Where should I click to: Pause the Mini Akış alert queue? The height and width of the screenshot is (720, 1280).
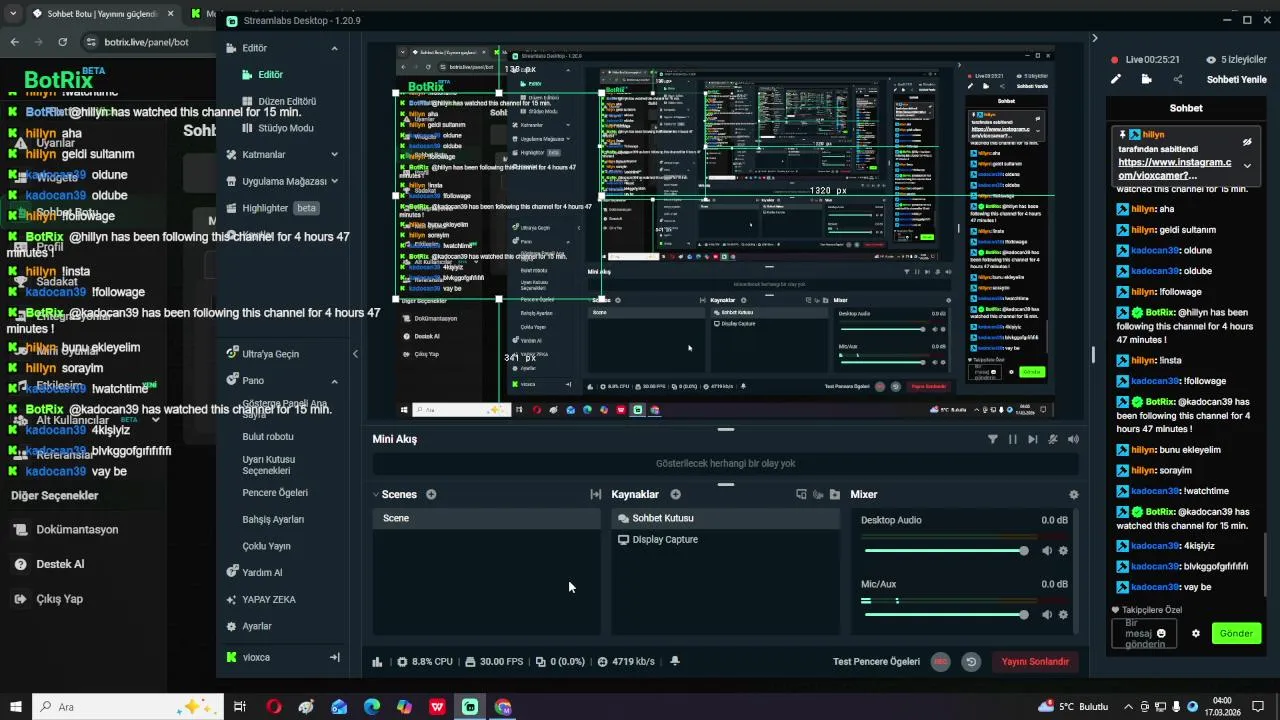pos(1012,439)
